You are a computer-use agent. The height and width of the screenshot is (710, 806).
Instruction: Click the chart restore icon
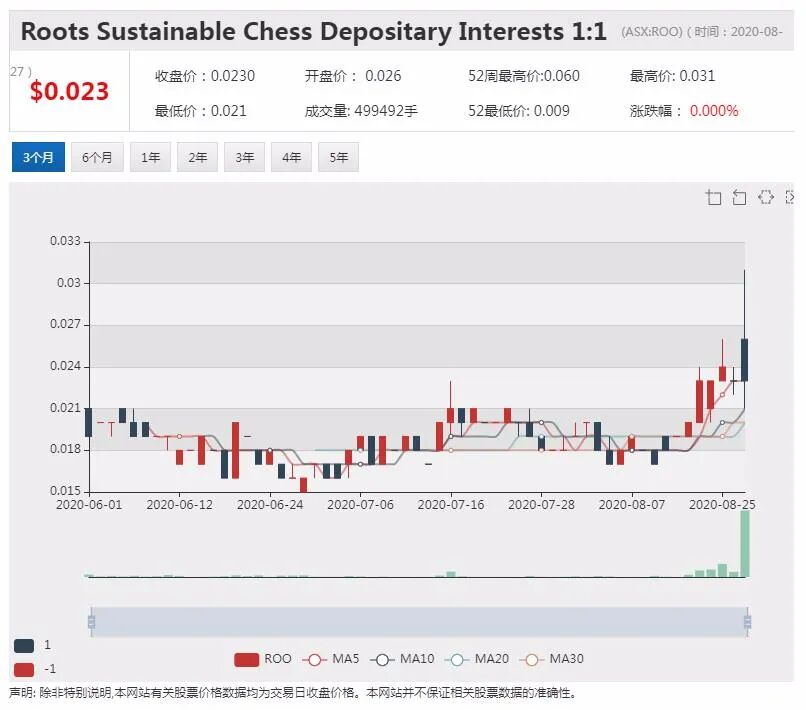click(x=766, y=197)
